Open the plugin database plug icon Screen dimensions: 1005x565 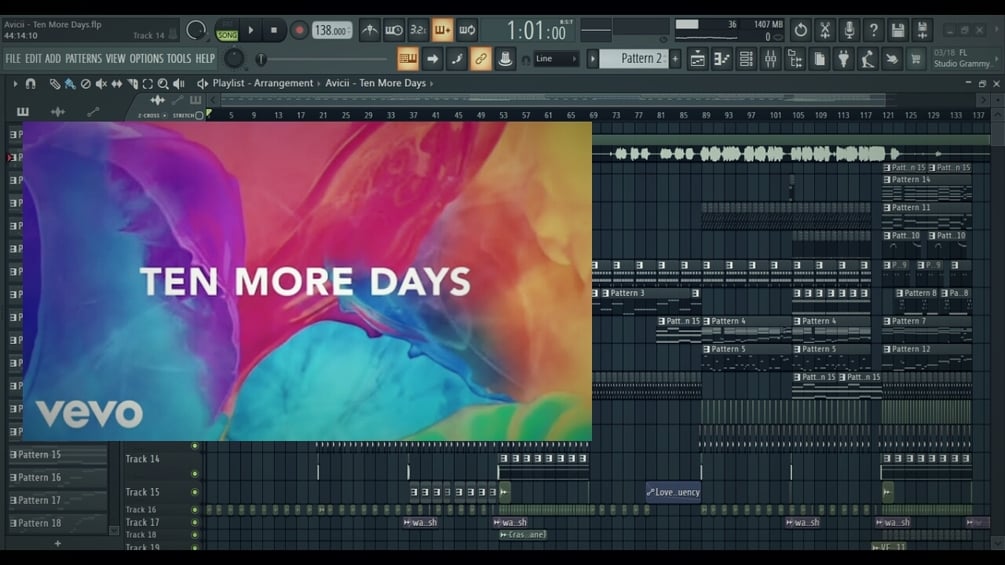[x=843, y=59]
